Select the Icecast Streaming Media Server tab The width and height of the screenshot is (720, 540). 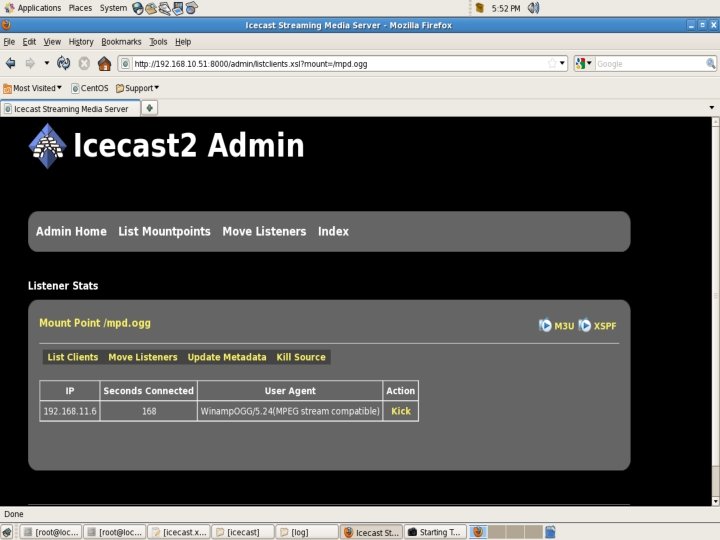click(x=70, y=109)
